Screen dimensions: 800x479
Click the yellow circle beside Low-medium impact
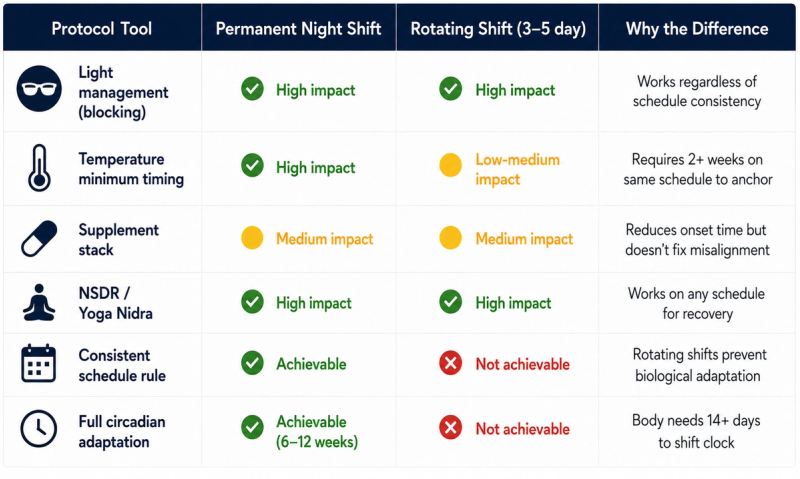451,165
